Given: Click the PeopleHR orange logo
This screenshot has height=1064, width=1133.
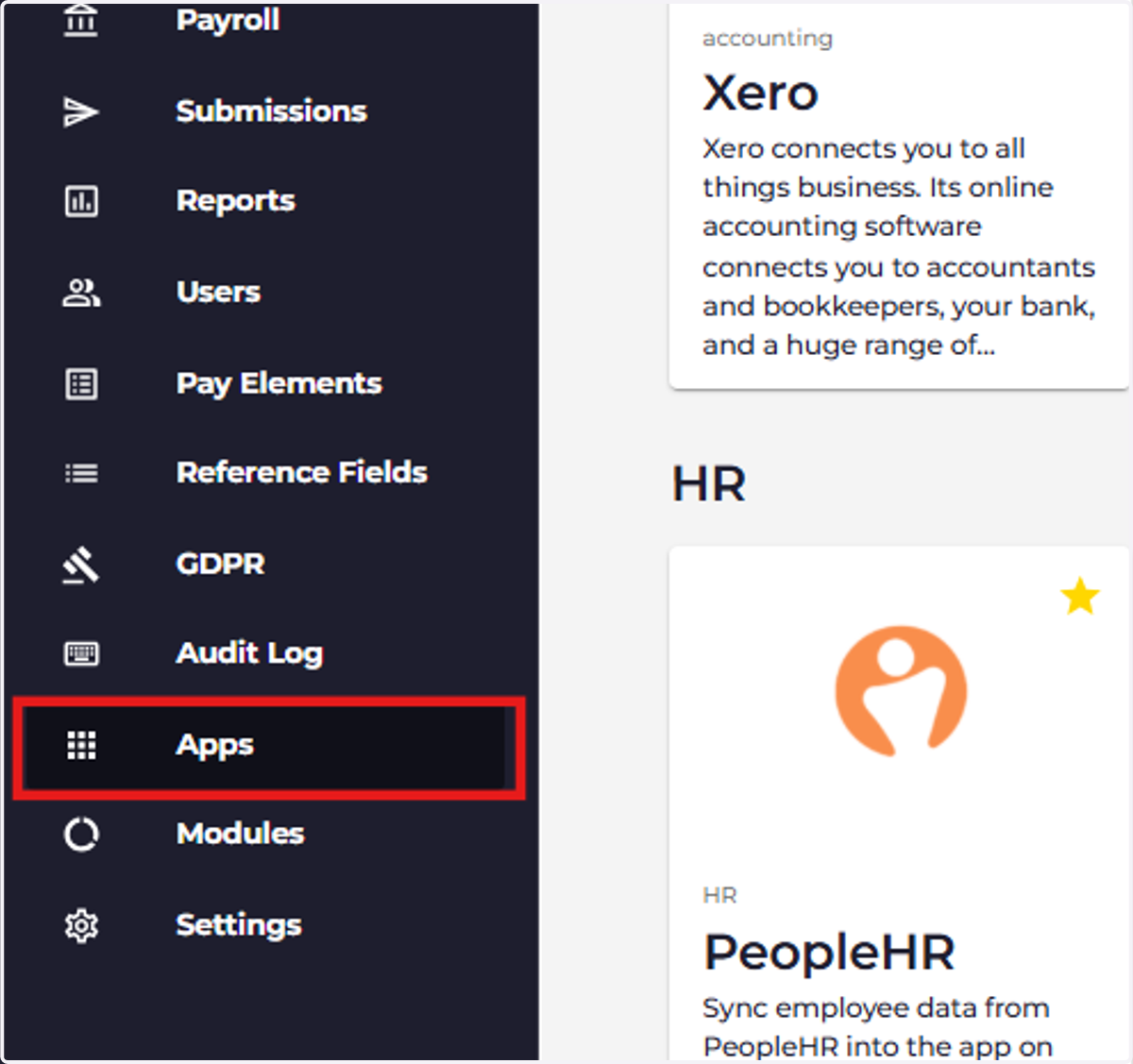Looking at the screenshot, I should (x=901, y=691).
